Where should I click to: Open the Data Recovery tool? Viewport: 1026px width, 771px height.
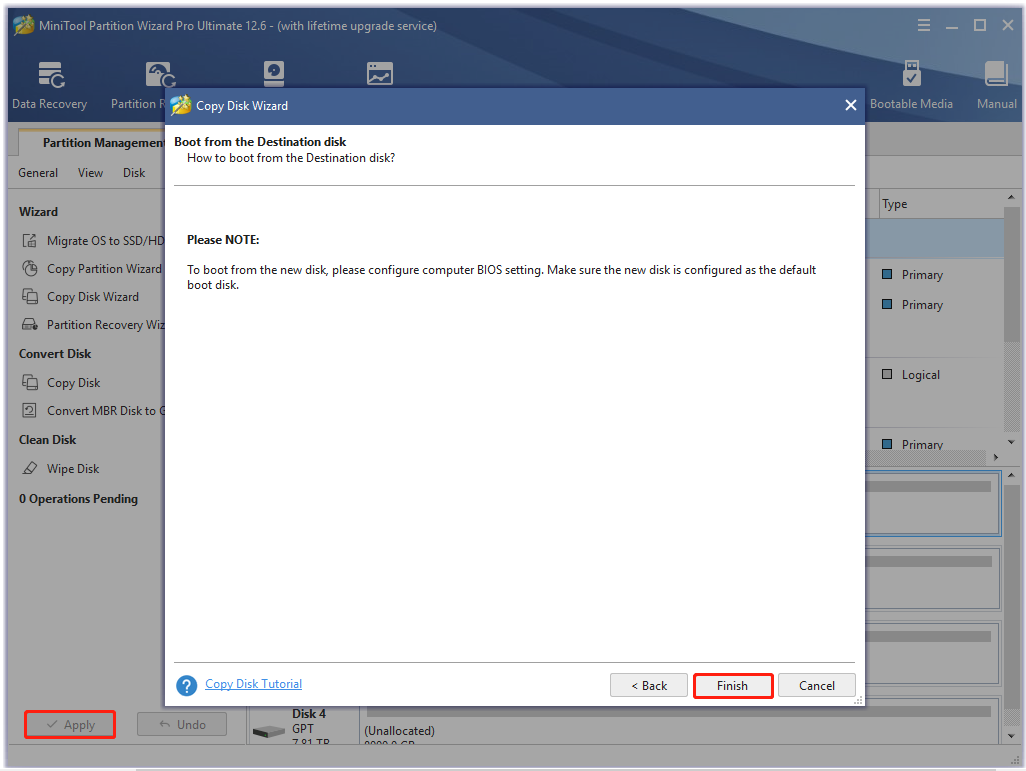[x=49, y=83]
